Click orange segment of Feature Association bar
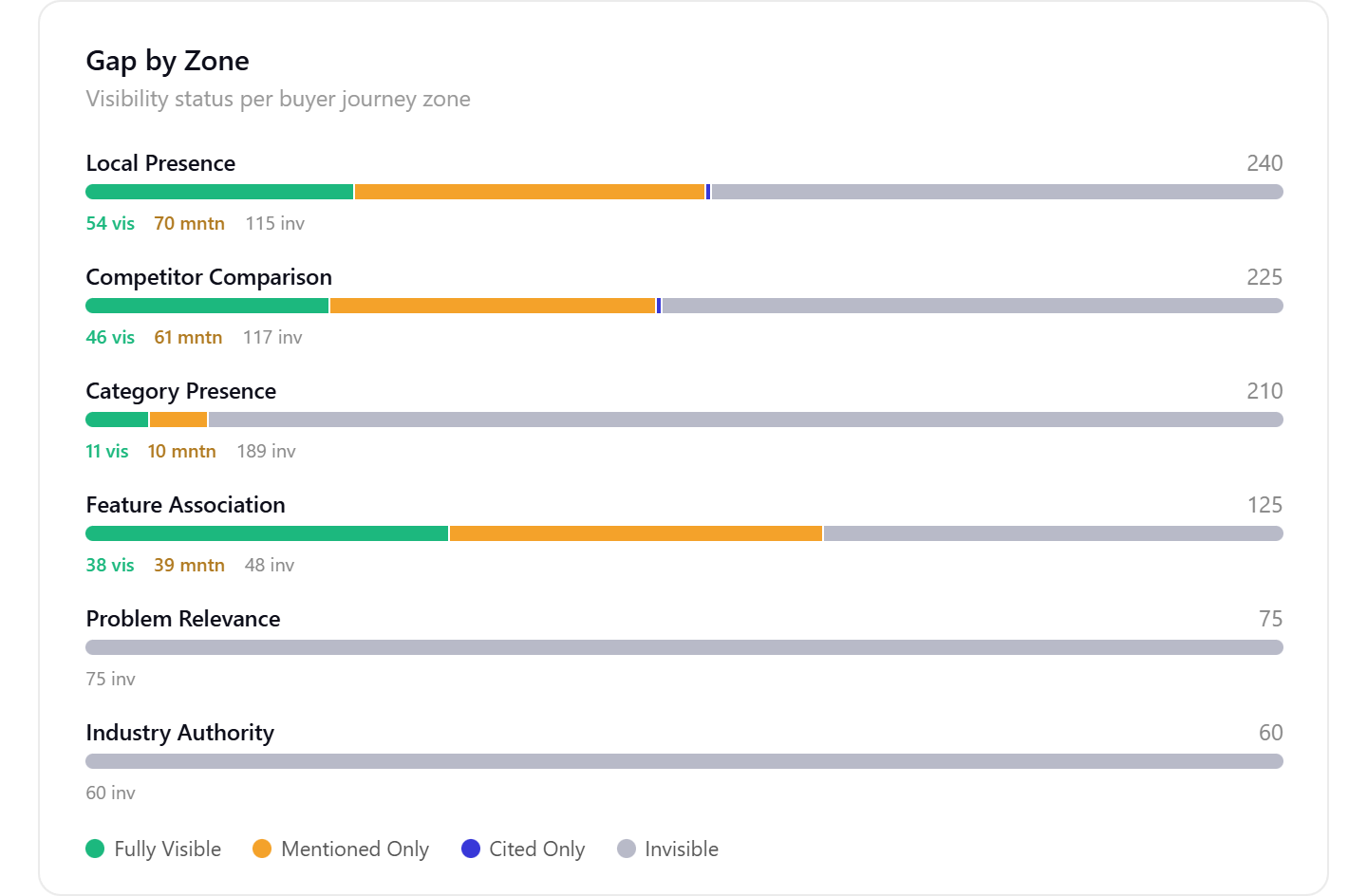 pos(636,533)
